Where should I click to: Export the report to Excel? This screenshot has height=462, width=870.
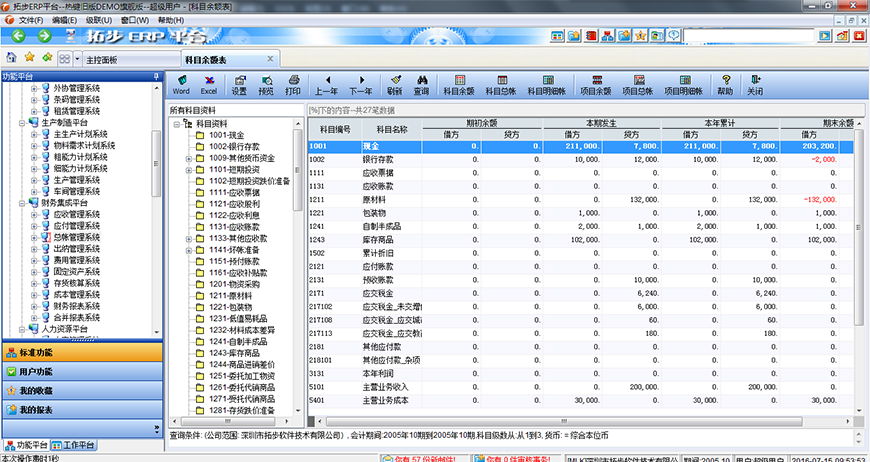tap(208, 84)
